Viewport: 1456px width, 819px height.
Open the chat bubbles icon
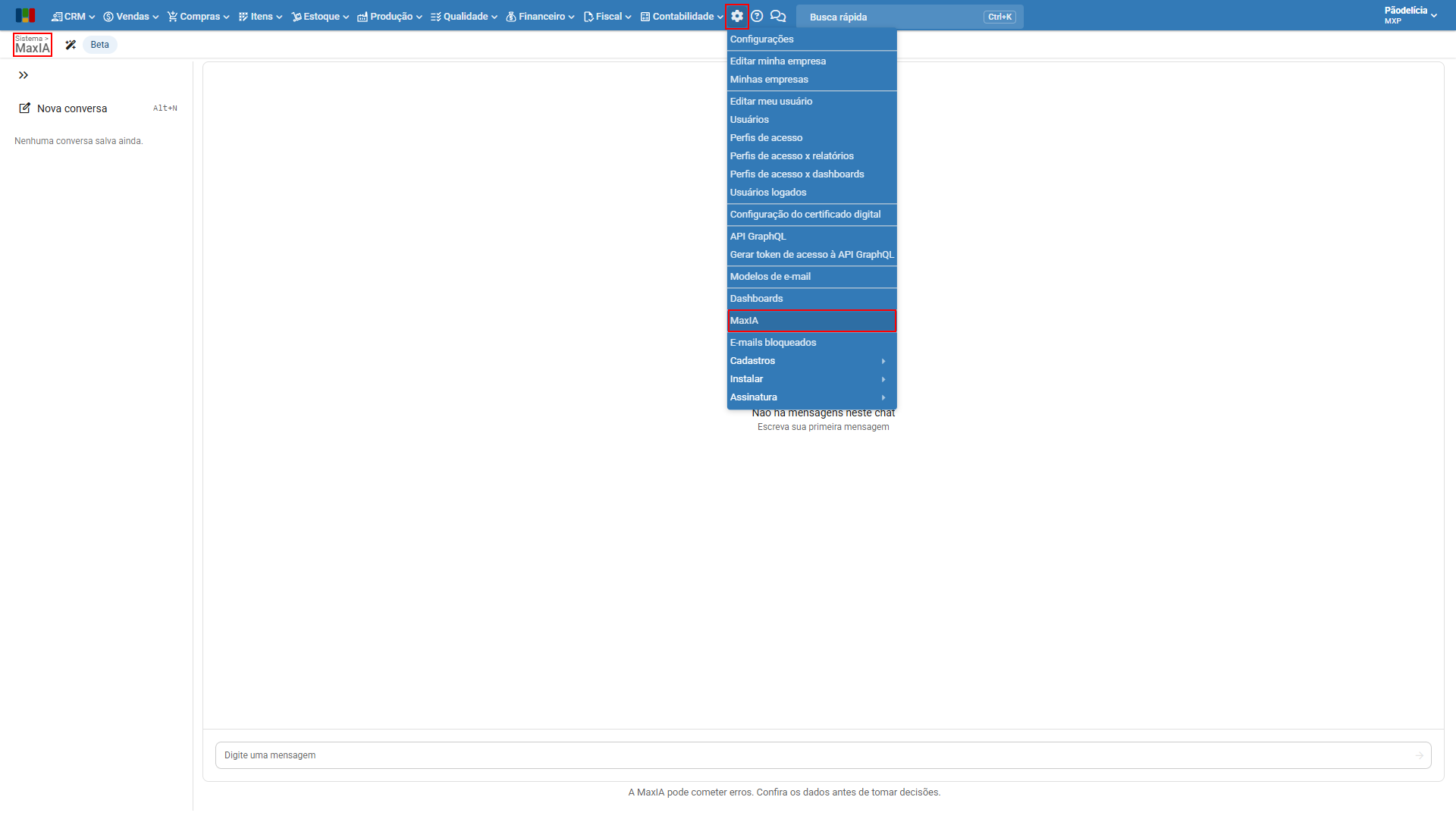click(x=778, y=16)
